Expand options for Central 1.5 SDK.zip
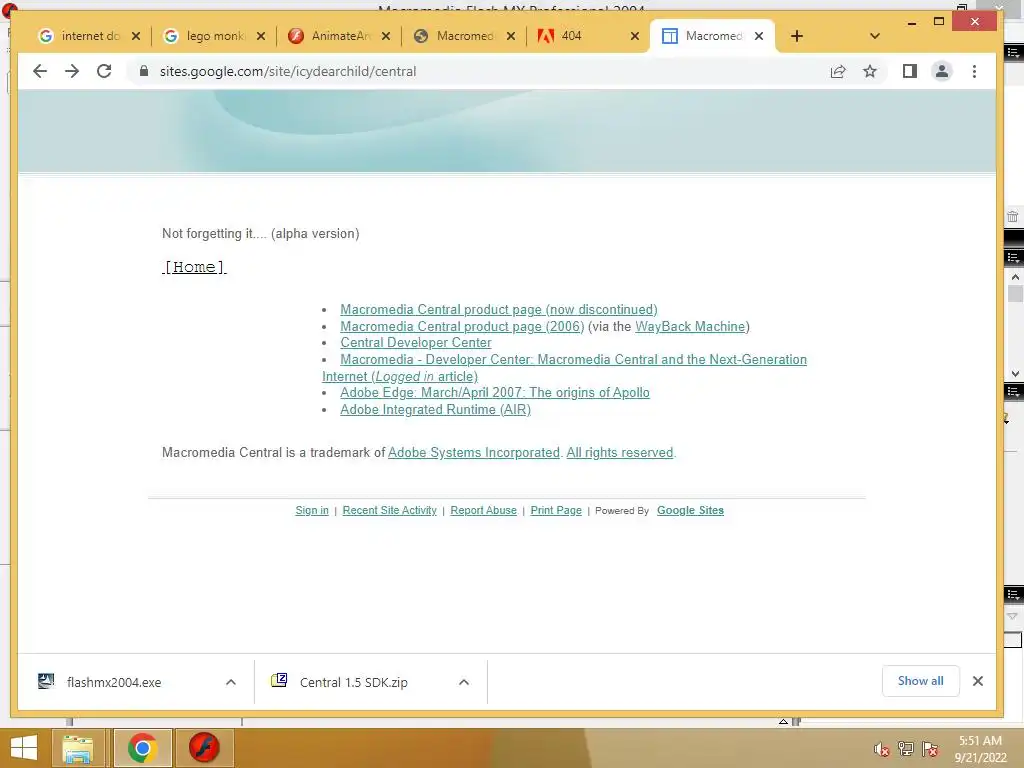This screenshot has height=768, width=1024. tap(464, 682)
